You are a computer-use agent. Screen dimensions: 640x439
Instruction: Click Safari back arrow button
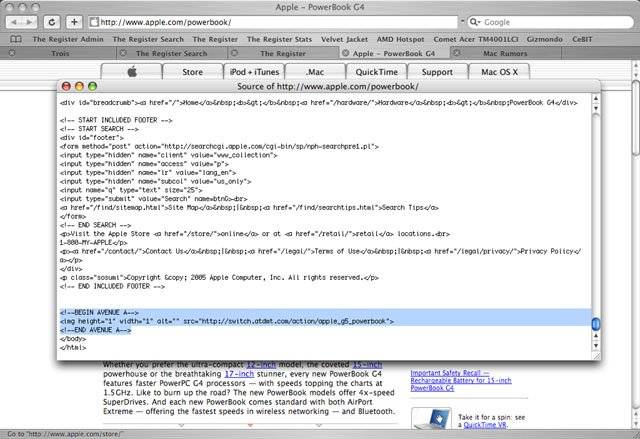13,22
